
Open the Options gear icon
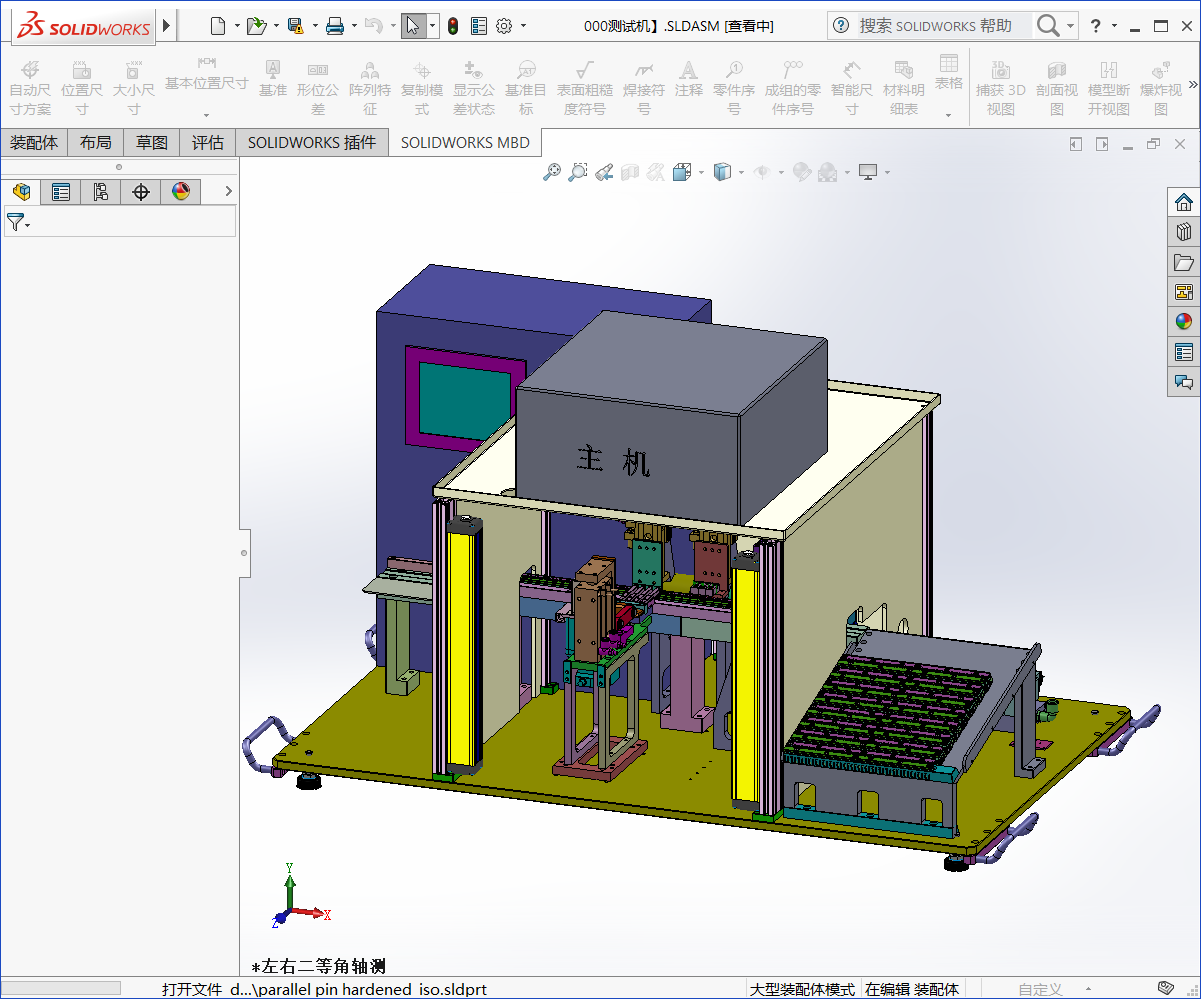click(504, 26)
